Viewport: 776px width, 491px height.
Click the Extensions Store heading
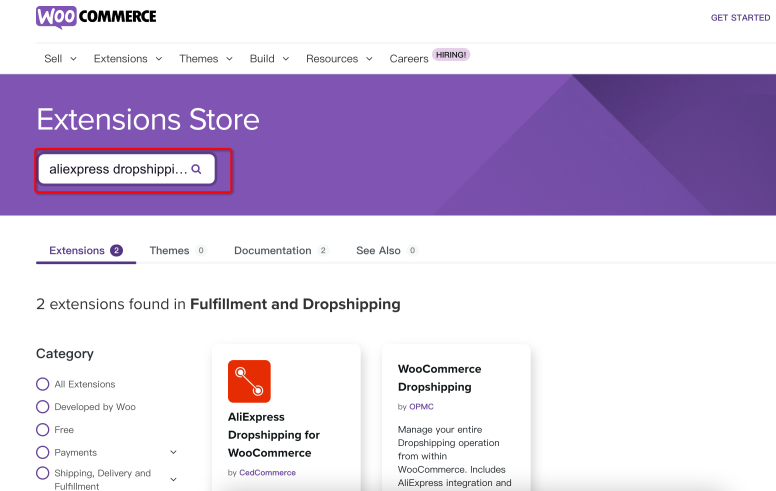pos(148,119)
